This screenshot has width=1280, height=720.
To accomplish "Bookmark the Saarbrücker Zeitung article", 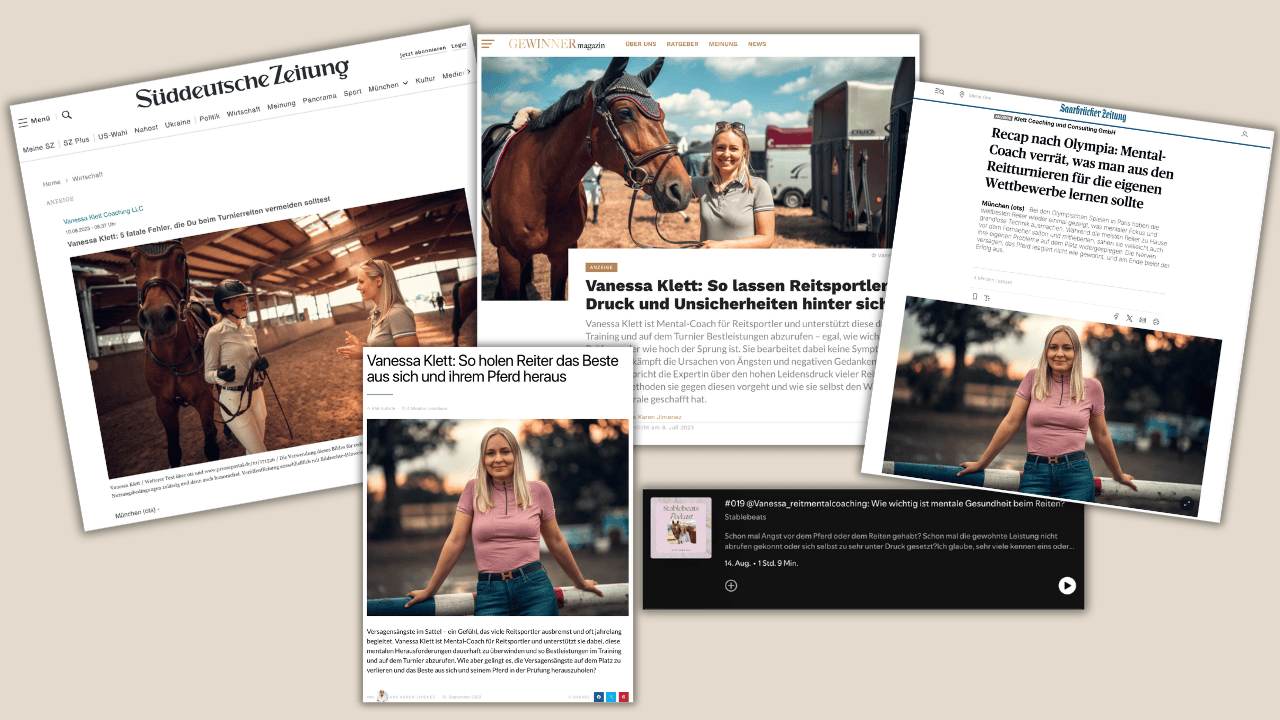I will coord(975,296).
